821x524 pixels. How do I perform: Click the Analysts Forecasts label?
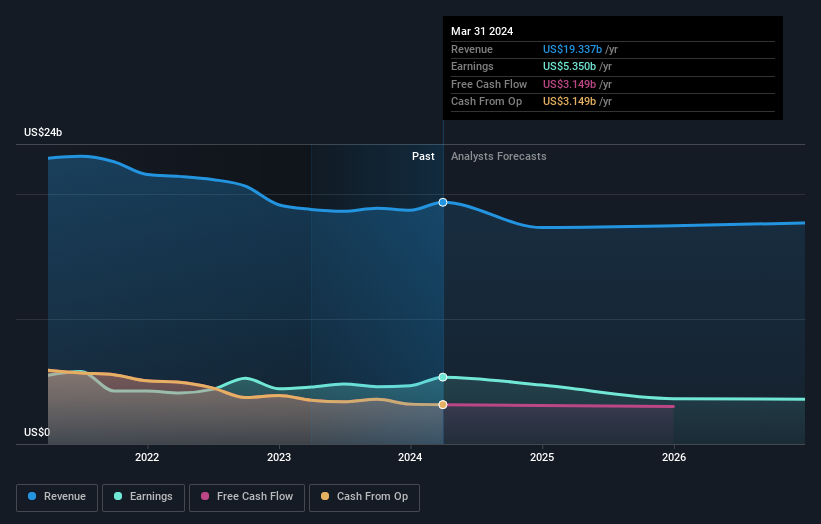[x=498, y=157]
